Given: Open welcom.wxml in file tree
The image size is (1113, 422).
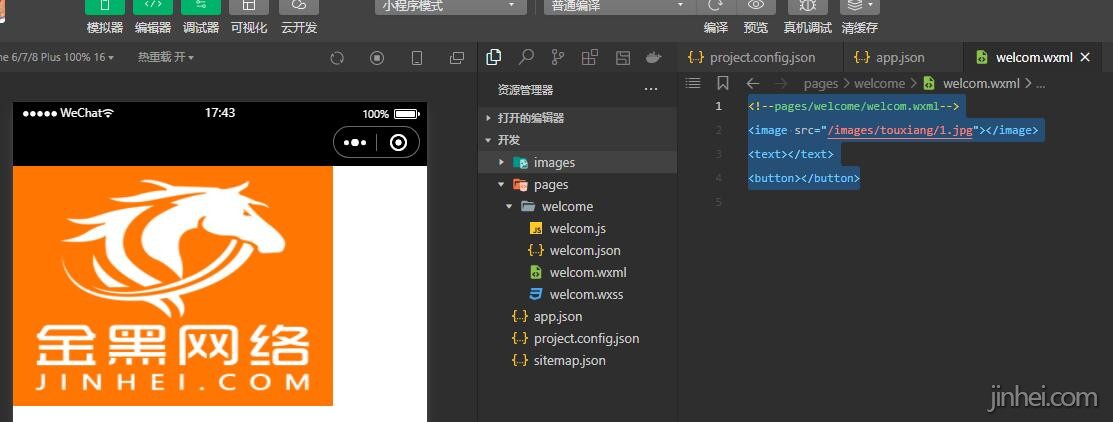Looking at the screenshot, I should [x=578, y=272].
